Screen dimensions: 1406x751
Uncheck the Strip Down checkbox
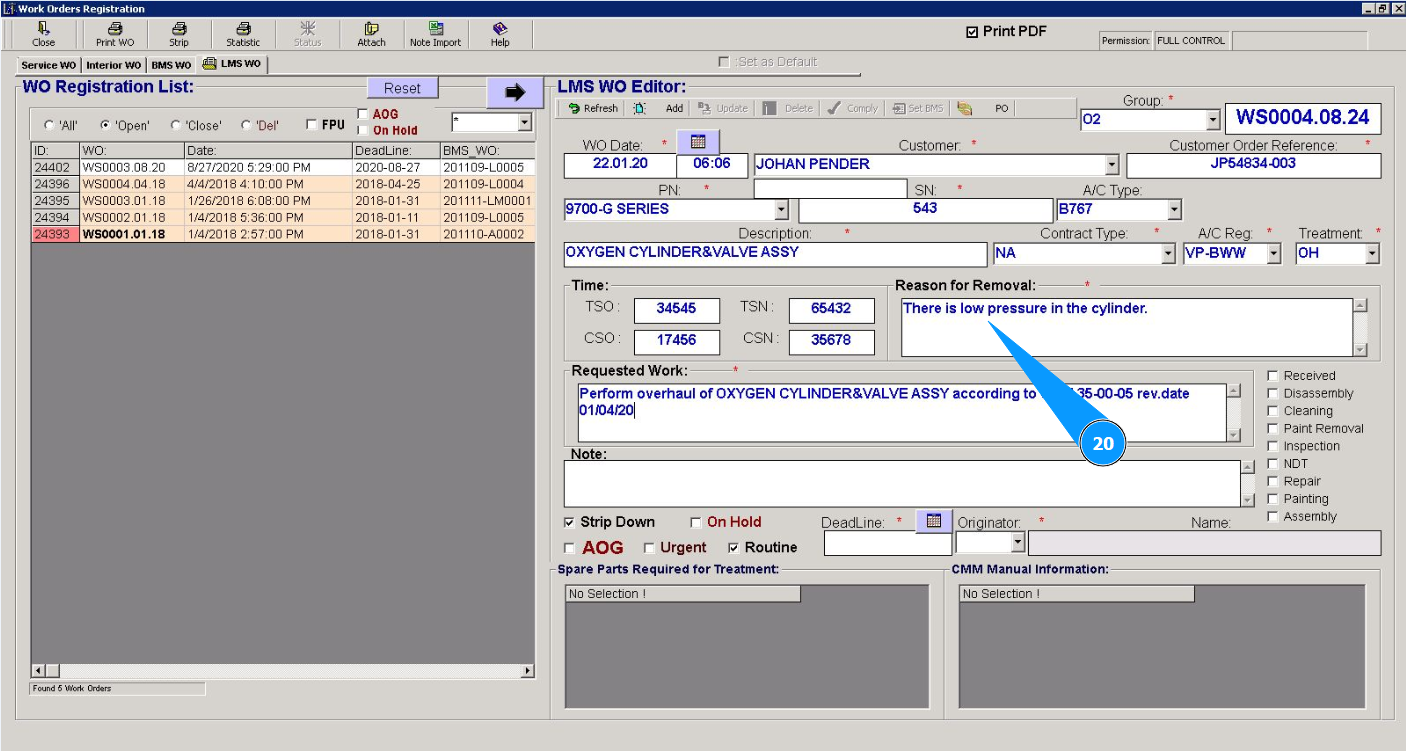(x=570, y=522)
